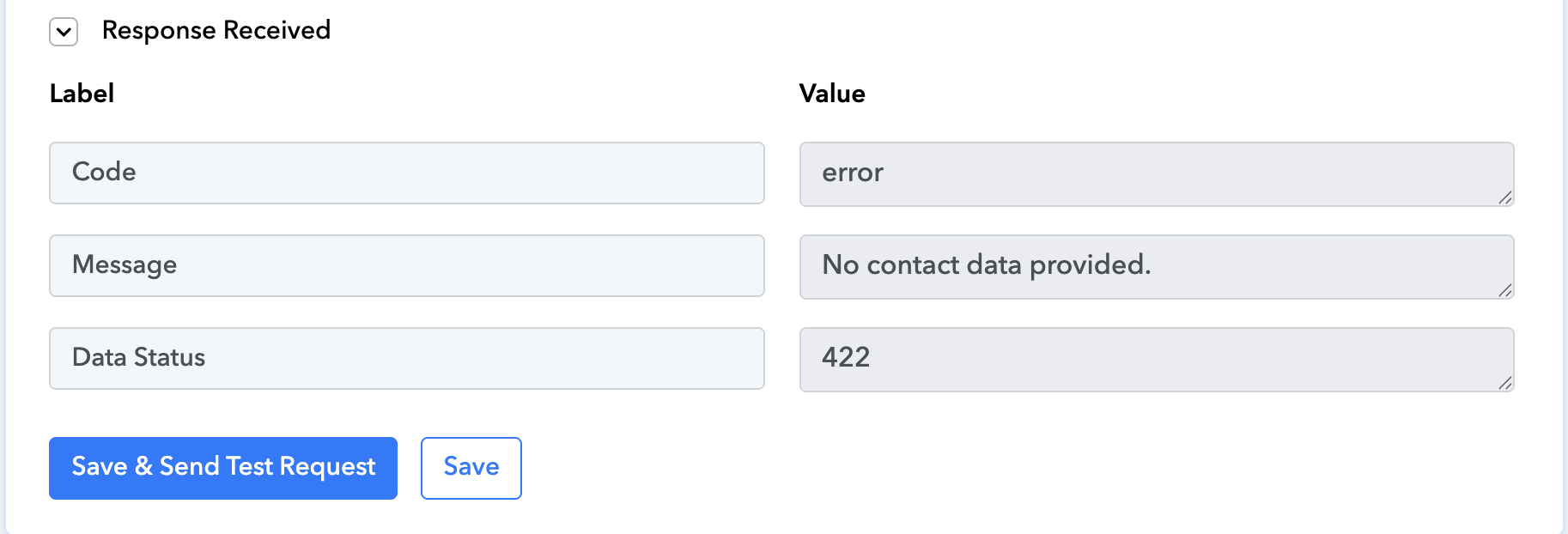This screenshot has height=534, width=1568.
Task: Click the 'No contact data provided.' value box
Action: 1157,267
